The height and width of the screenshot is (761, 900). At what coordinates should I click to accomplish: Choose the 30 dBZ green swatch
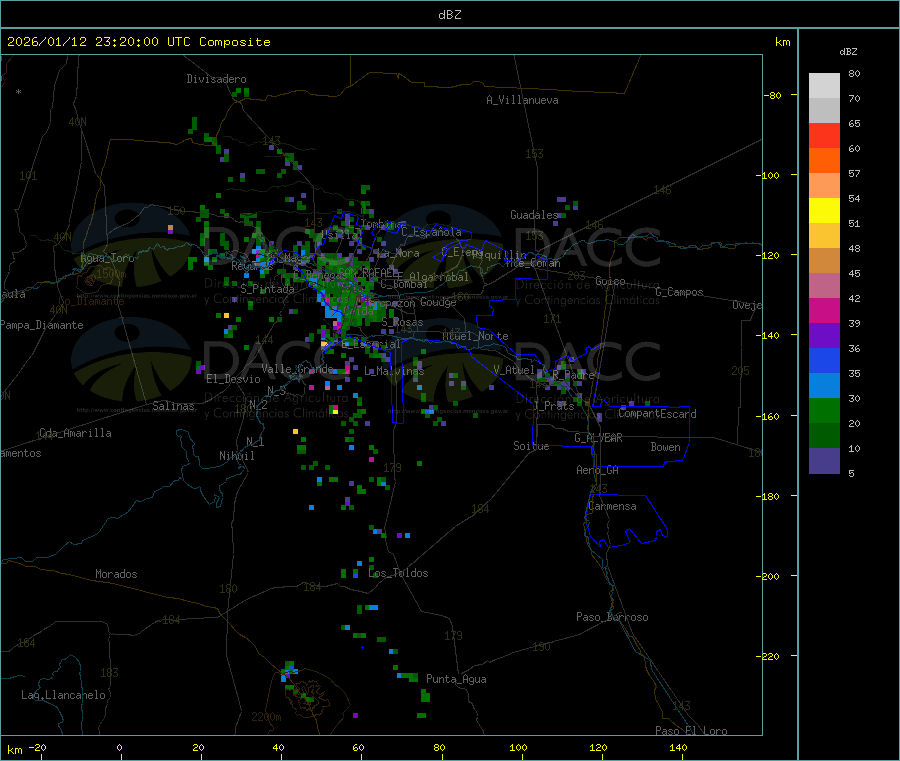[824, 410]
